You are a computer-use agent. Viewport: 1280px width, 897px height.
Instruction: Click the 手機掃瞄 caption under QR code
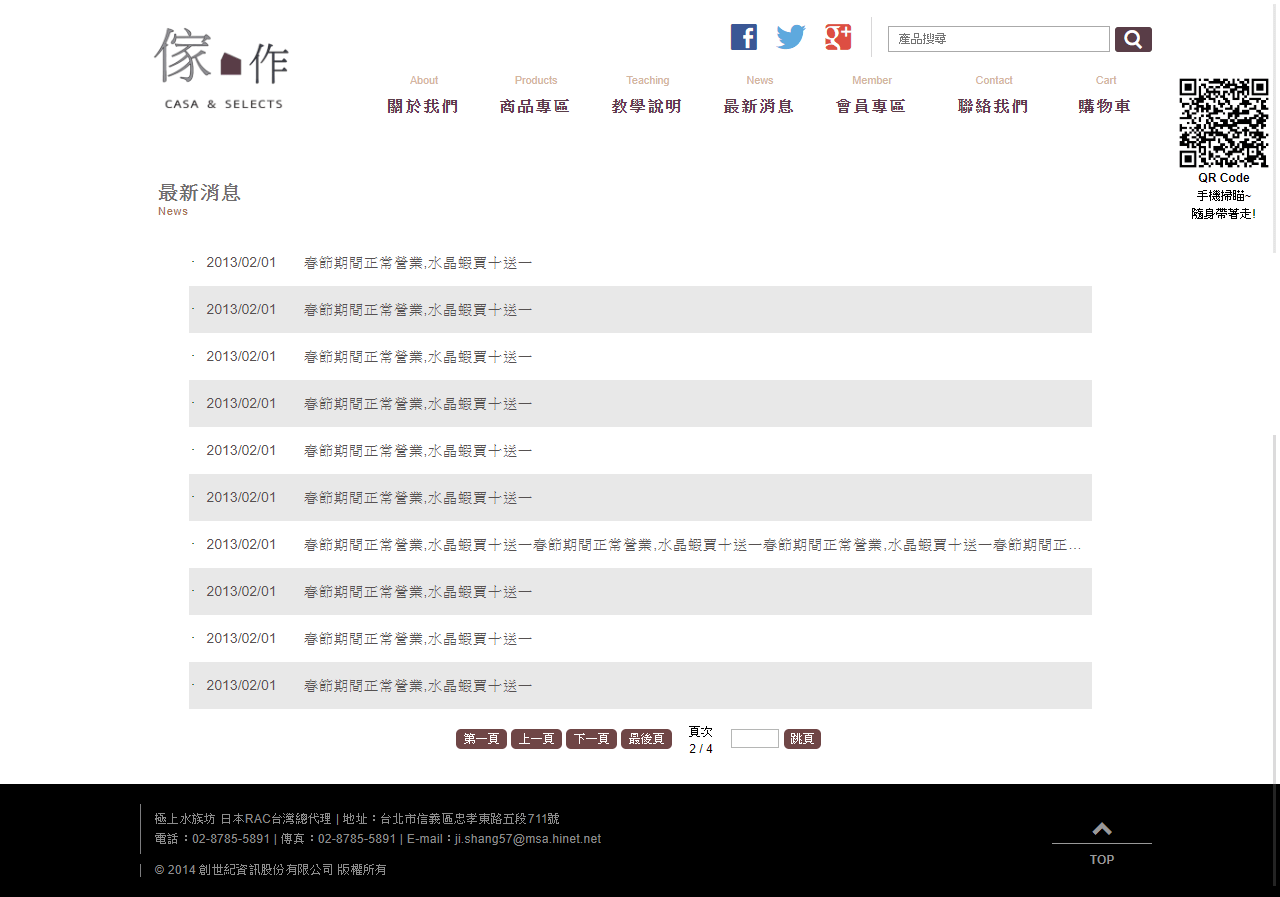tap(1224, 196)
